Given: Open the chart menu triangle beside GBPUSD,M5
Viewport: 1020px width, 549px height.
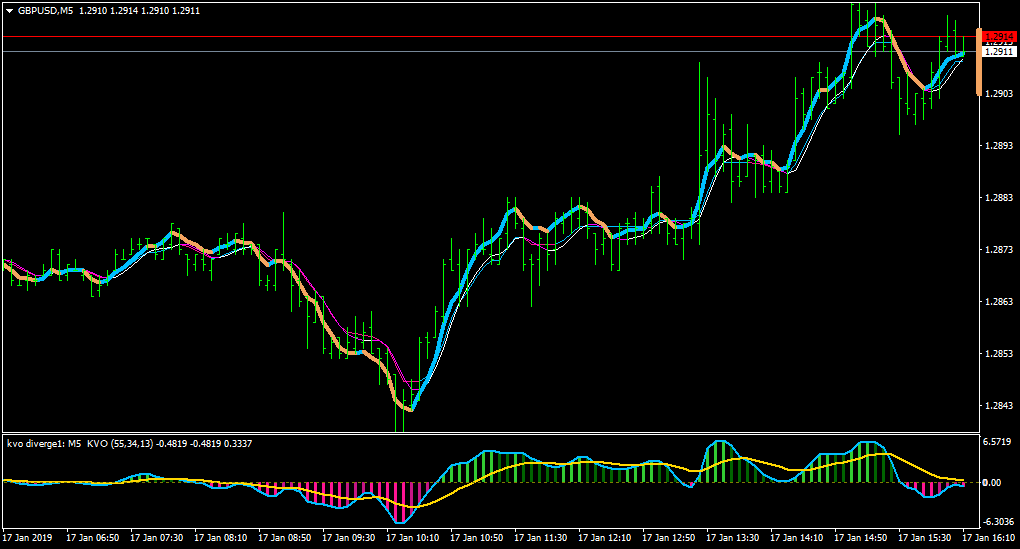Looking at the screenshot, I should point(10,11).
